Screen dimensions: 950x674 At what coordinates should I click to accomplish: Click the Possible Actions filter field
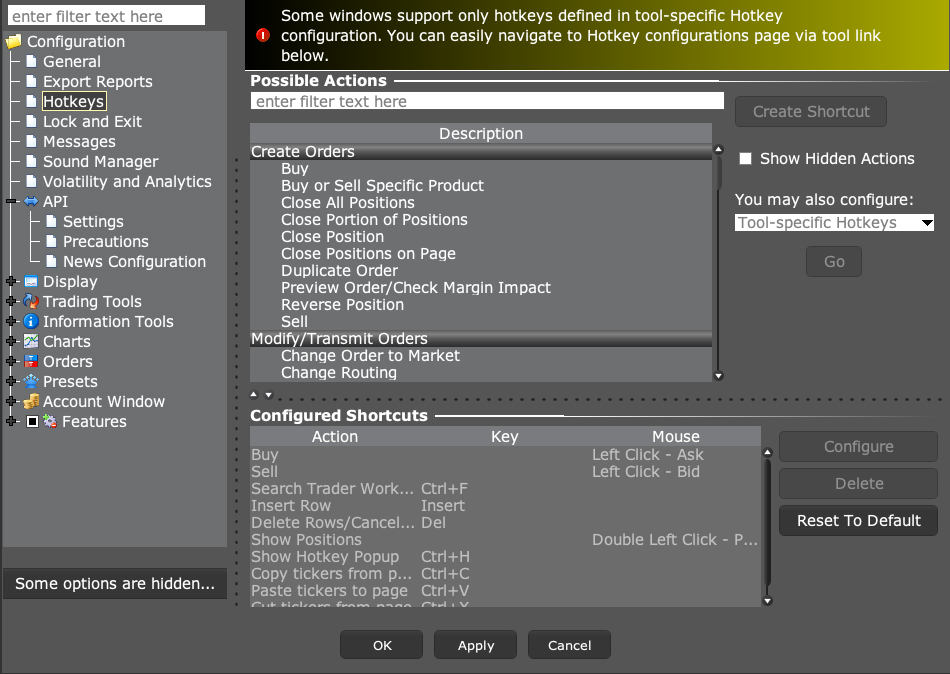click(x=487, y=101)
